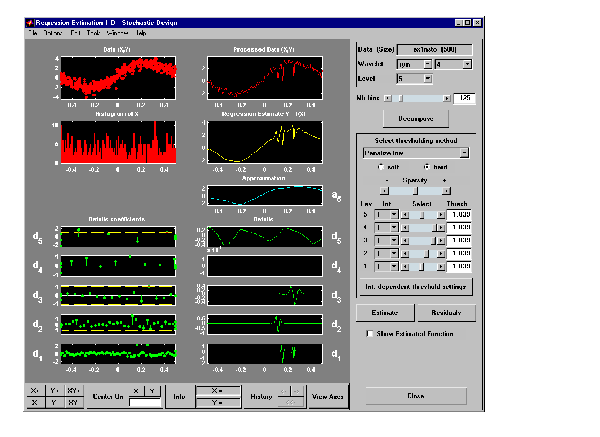Select the soft thresholding radio button

(x=382, y=167)
